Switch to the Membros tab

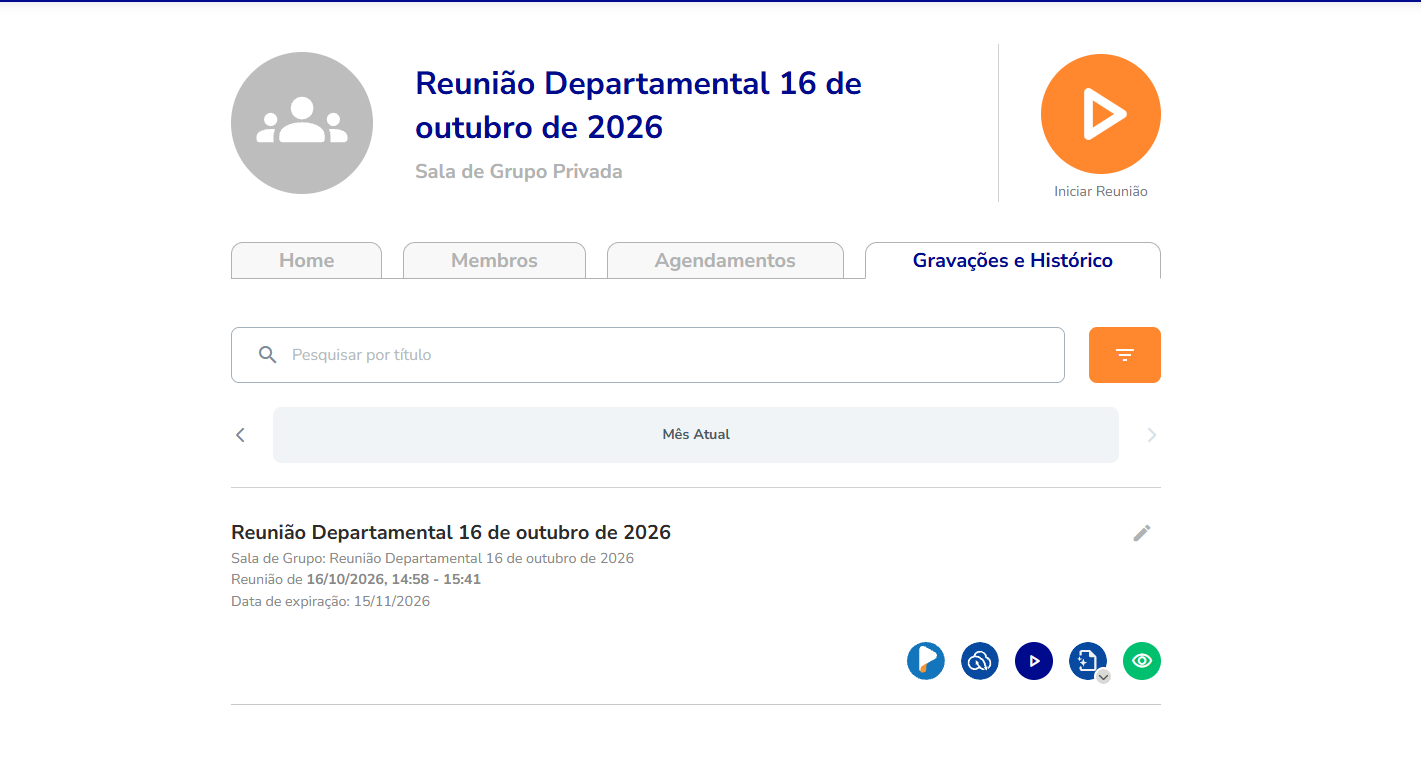point(494,260)
